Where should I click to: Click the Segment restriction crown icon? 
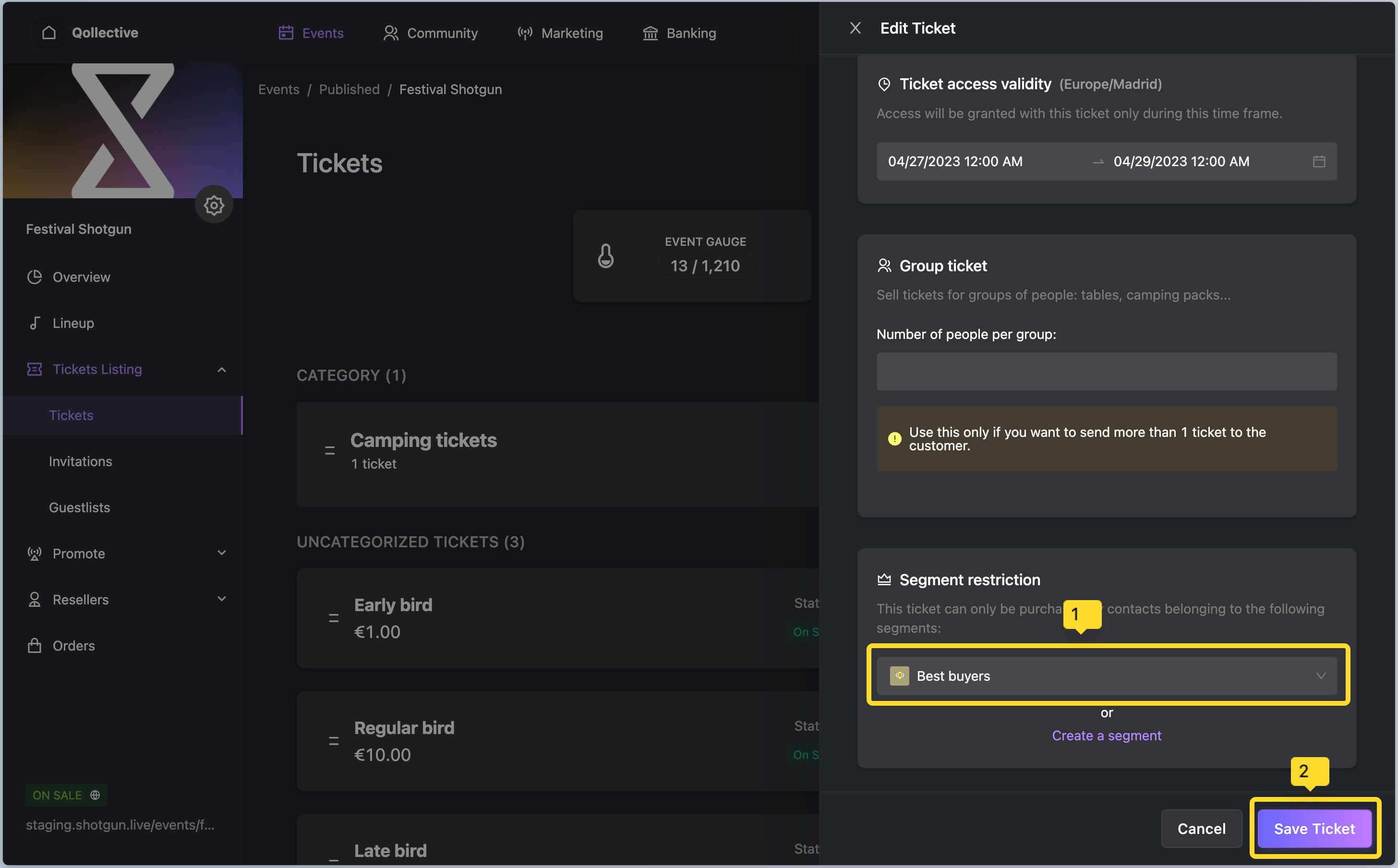[x=884, y=580]
